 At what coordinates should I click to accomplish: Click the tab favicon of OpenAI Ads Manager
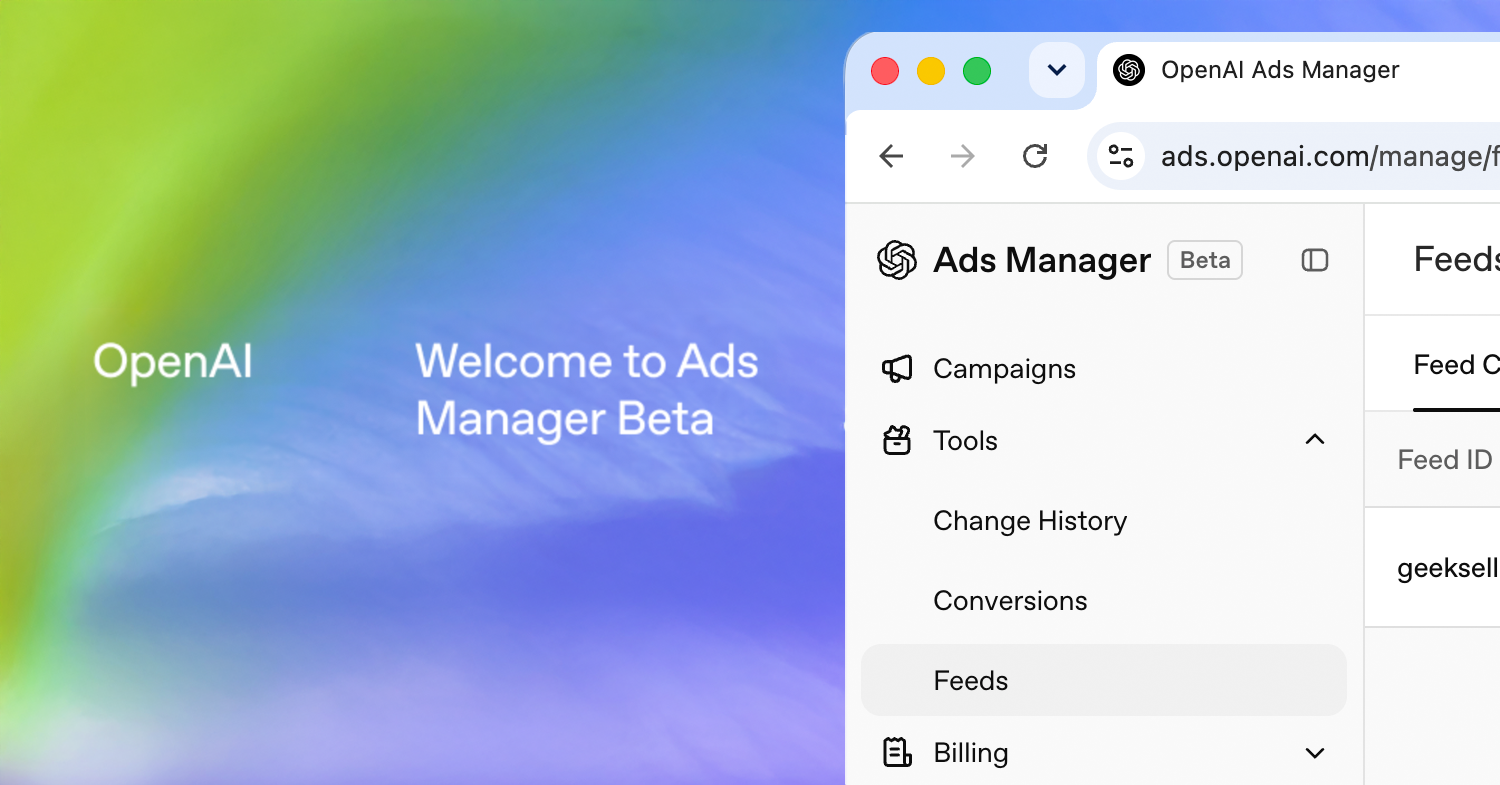tap(1129, 70)
